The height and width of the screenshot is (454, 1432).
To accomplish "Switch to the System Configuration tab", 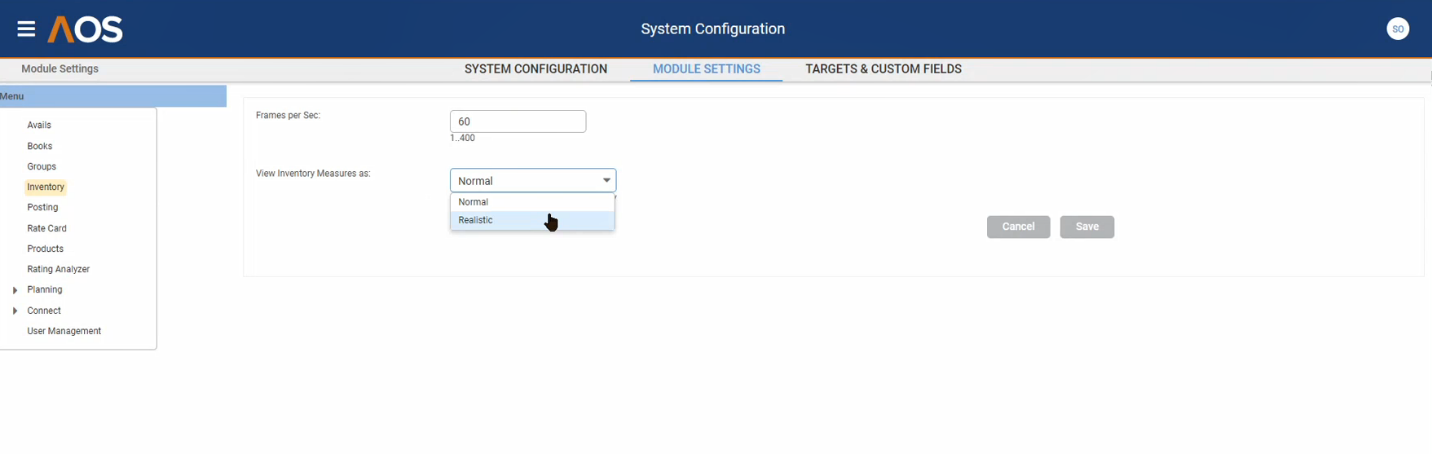I will coord(535,69).
